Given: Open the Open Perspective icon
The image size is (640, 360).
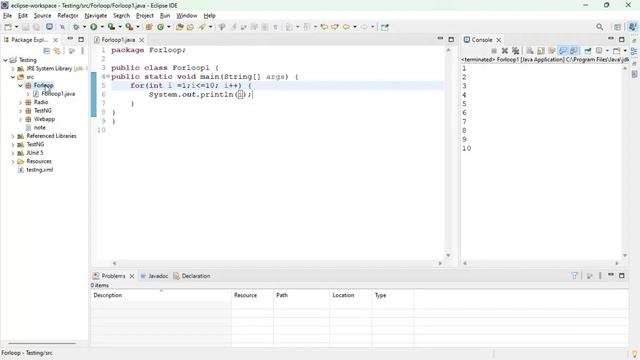Looking at the screenshot, I should click(x=618, y=27).
